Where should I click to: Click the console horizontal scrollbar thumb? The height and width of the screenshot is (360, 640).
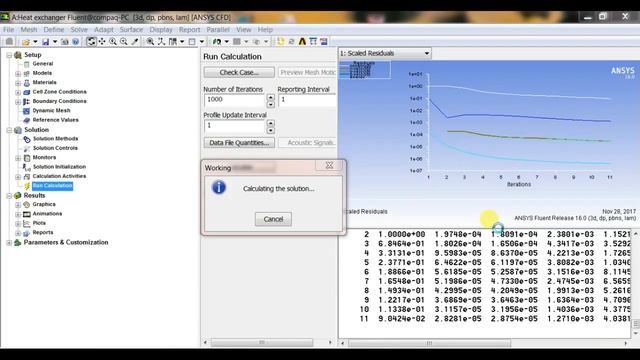(x=429, y=343)
